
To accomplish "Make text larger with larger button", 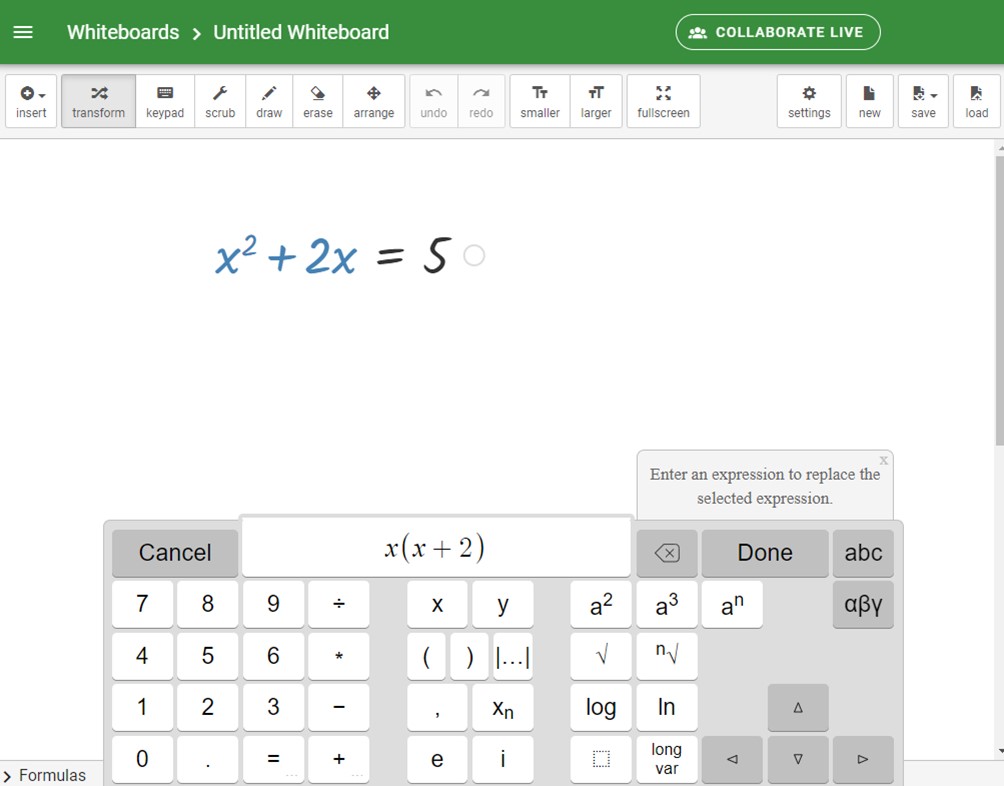I will [596, 101].
